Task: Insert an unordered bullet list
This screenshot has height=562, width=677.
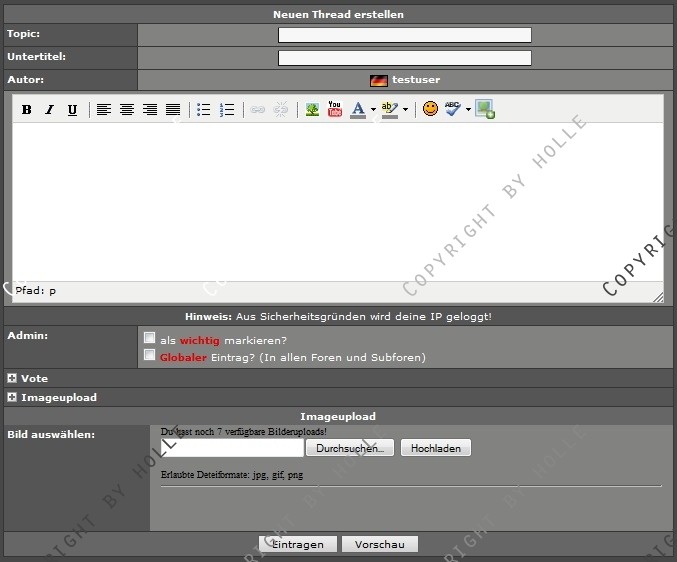Action: 204,110
